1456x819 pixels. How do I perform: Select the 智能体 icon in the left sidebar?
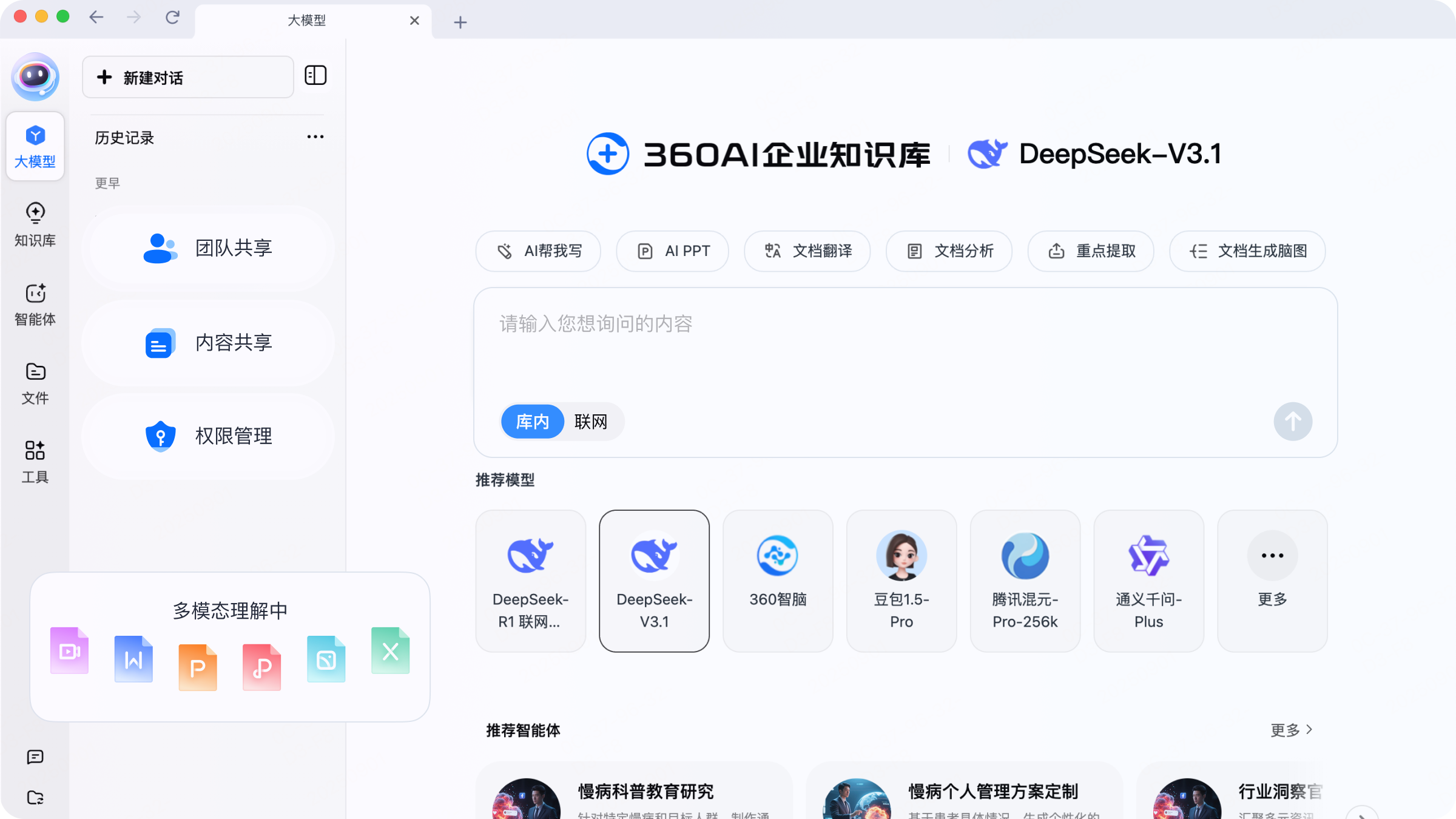point(35,305)
